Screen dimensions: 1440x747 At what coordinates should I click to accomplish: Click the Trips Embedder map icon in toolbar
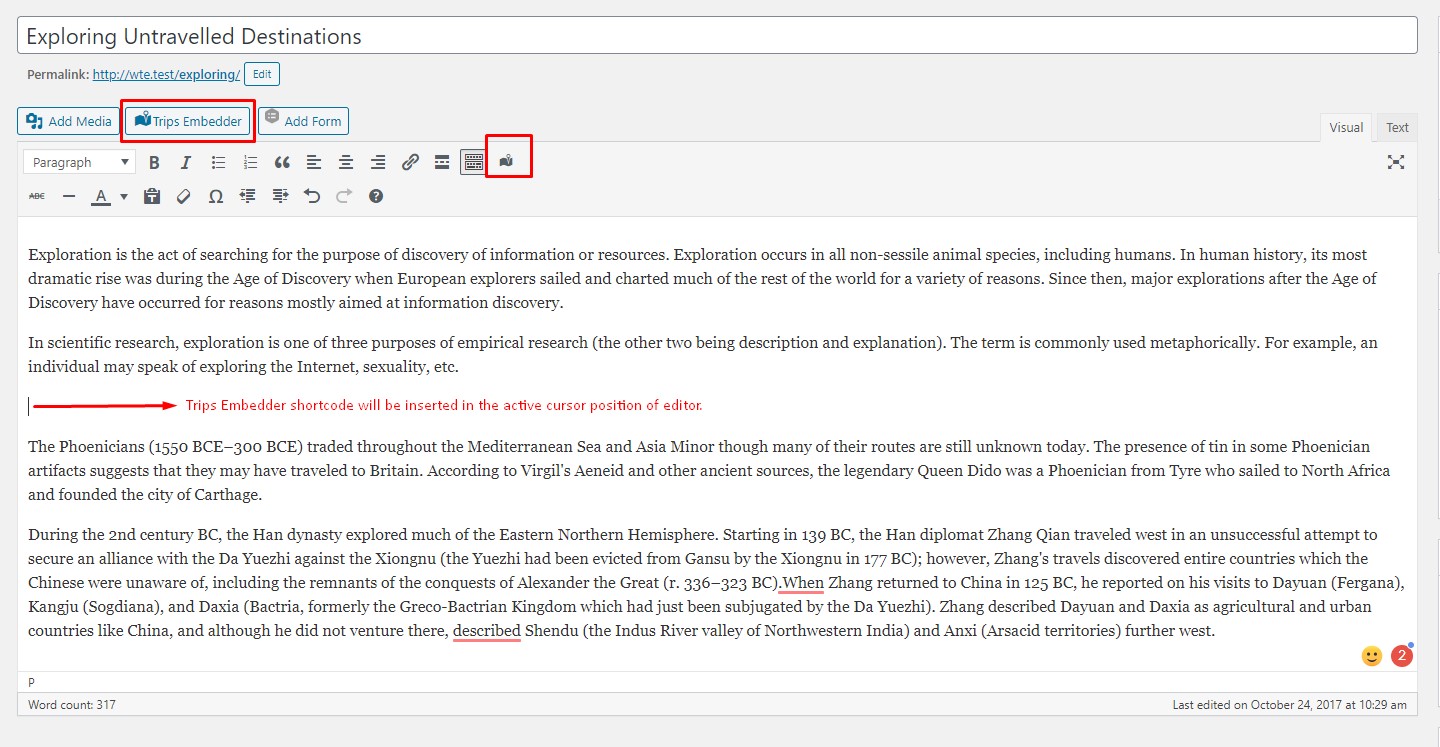(507, 160)
